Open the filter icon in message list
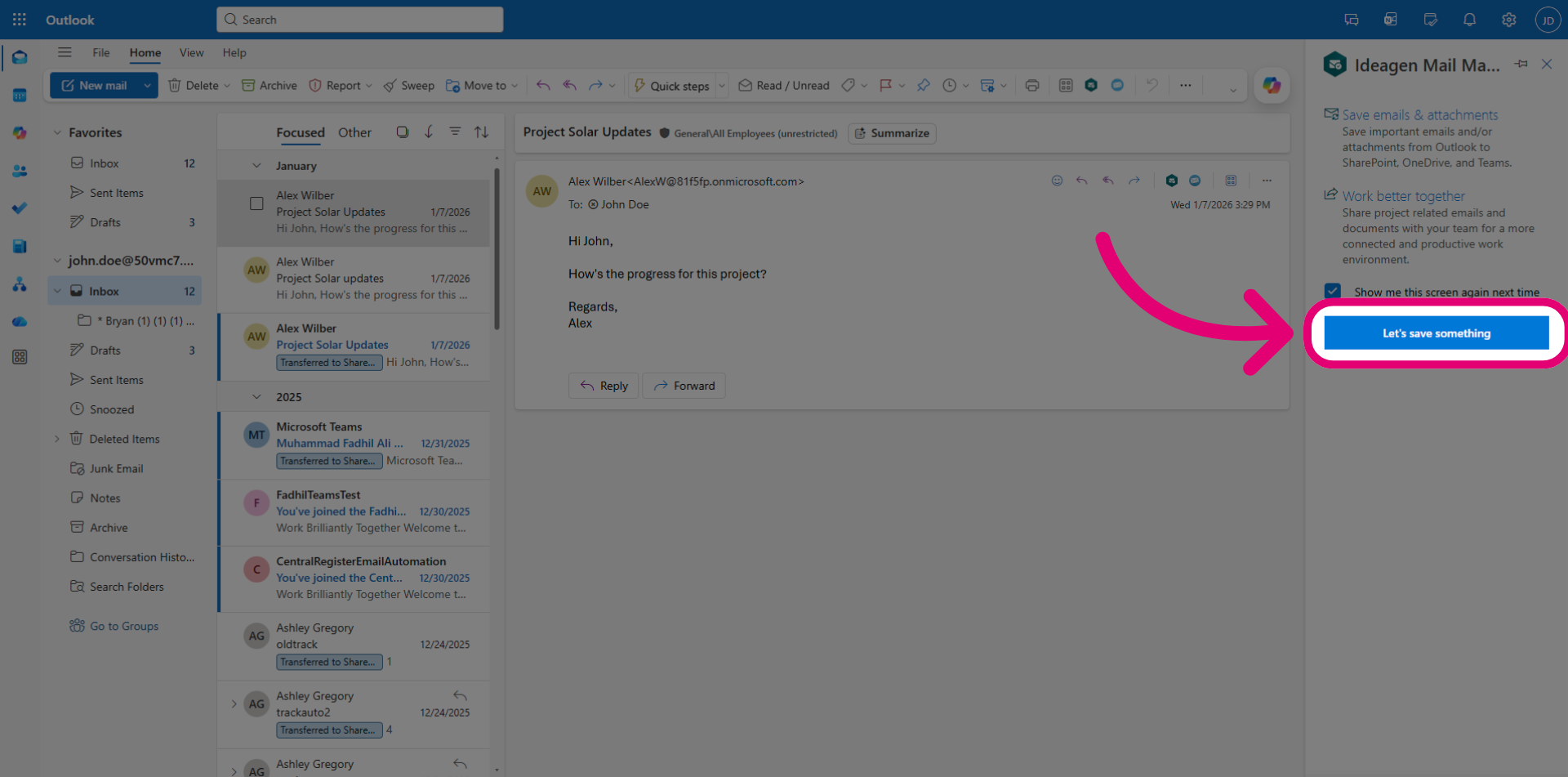The width and height of the screenshot is (1568, 777). (455, 132)
